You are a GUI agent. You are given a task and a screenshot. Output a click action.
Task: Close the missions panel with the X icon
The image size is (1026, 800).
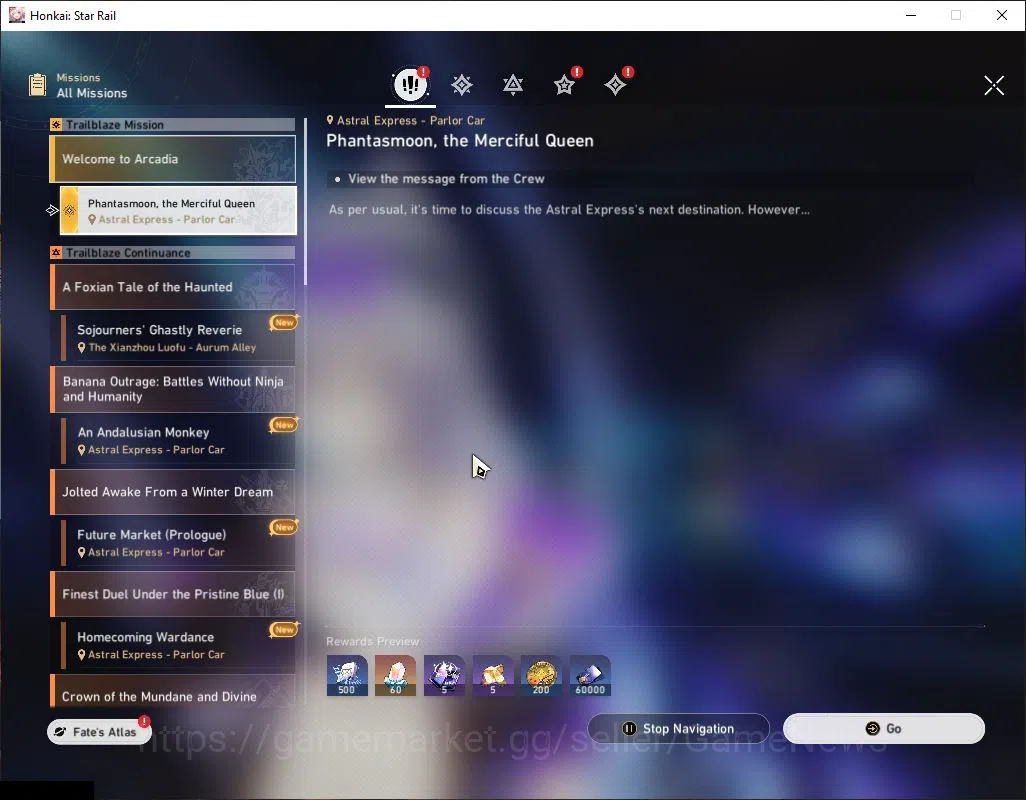[994, 85]
